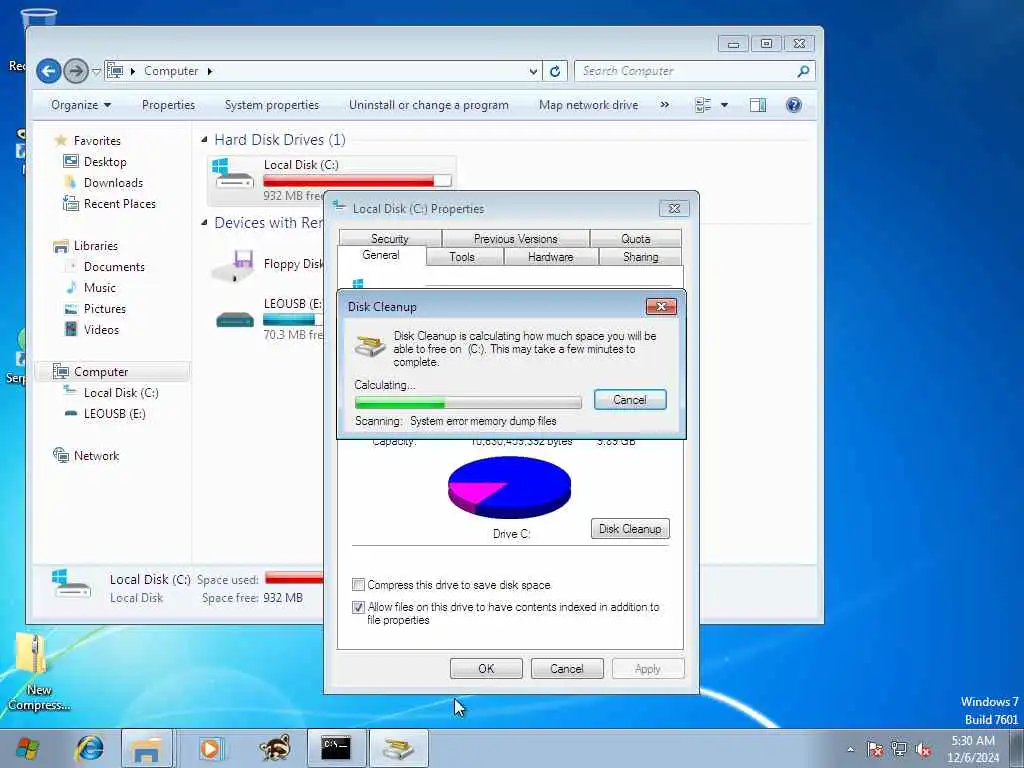Open Pictures library in sidebar

point(104,308)
